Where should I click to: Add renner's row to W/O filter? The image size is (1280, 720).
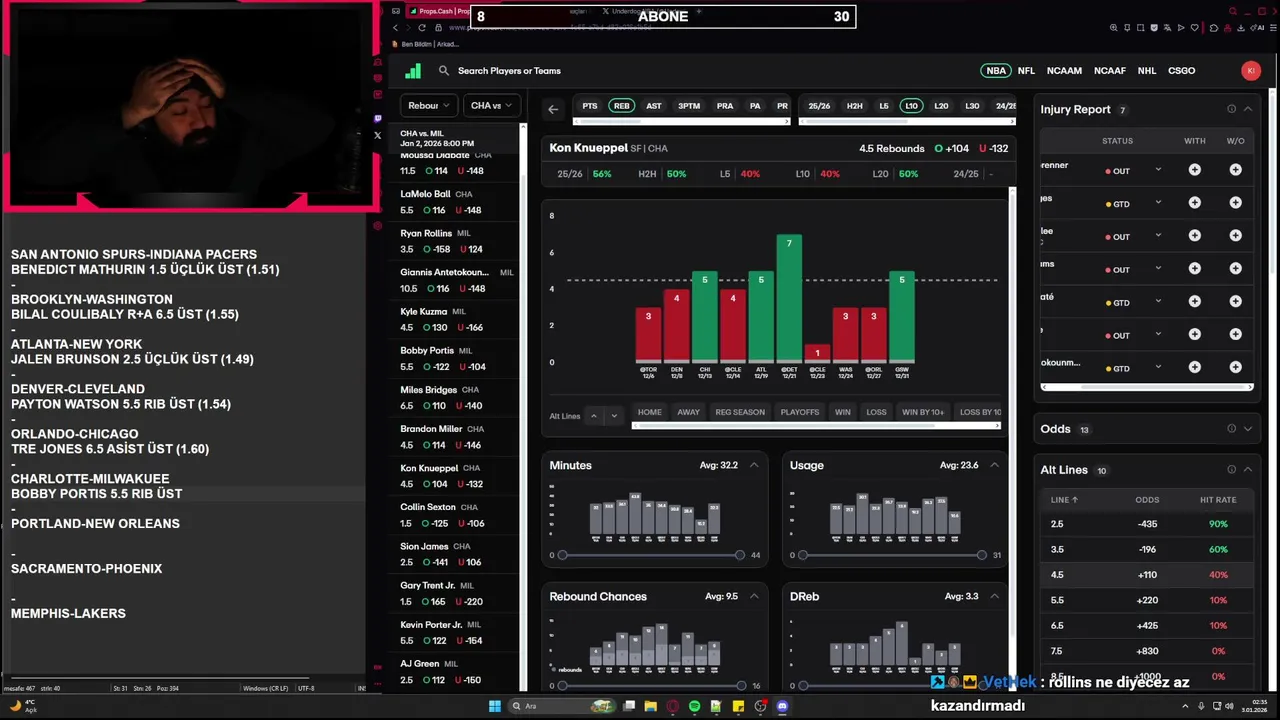1235,170
